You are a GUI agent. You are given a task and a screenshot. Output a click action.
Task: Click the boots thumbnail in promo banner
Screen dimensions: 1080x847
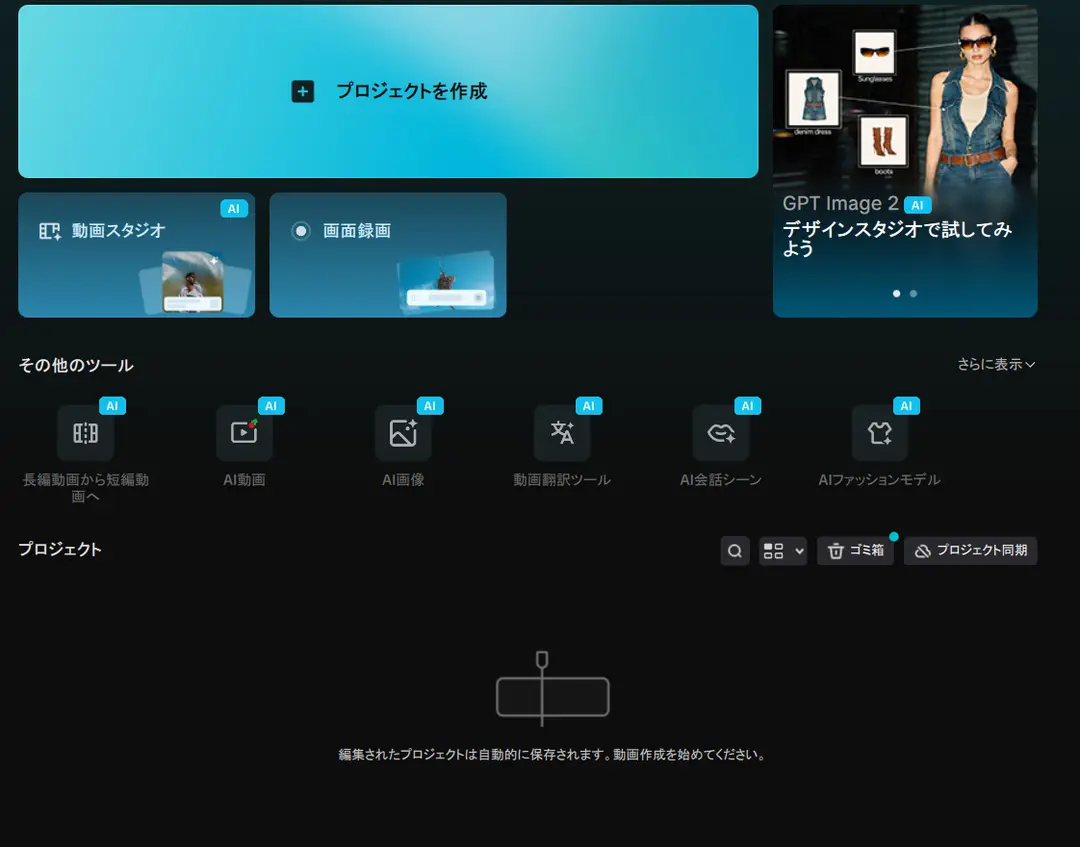pos(884,142)
